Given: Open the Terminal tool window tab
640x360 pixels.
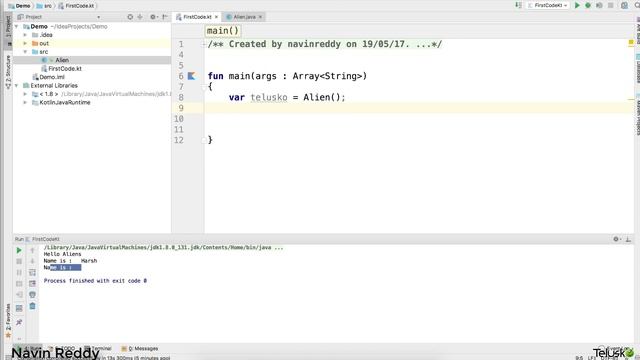Looking at the screenshot, I should point(98,349).
